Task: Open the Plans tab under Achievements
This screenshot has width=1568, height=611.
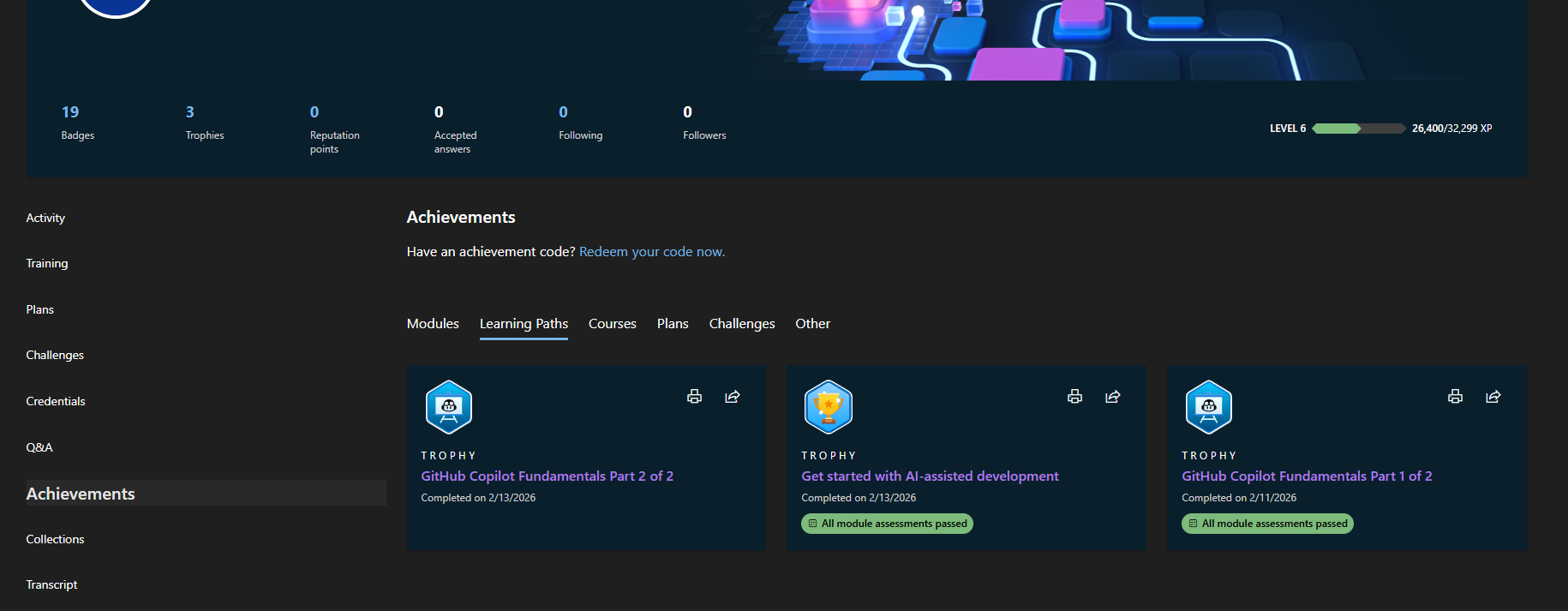Action: click(673, 324)
